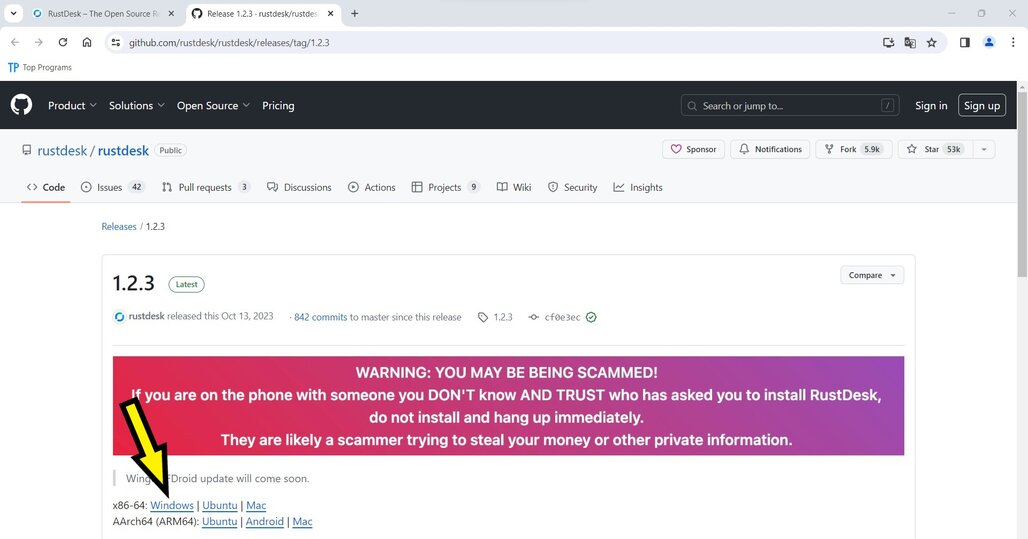The width and height of the screenshot is (1028, 539).
Task: Star the repository button
Action: [935, 150]
